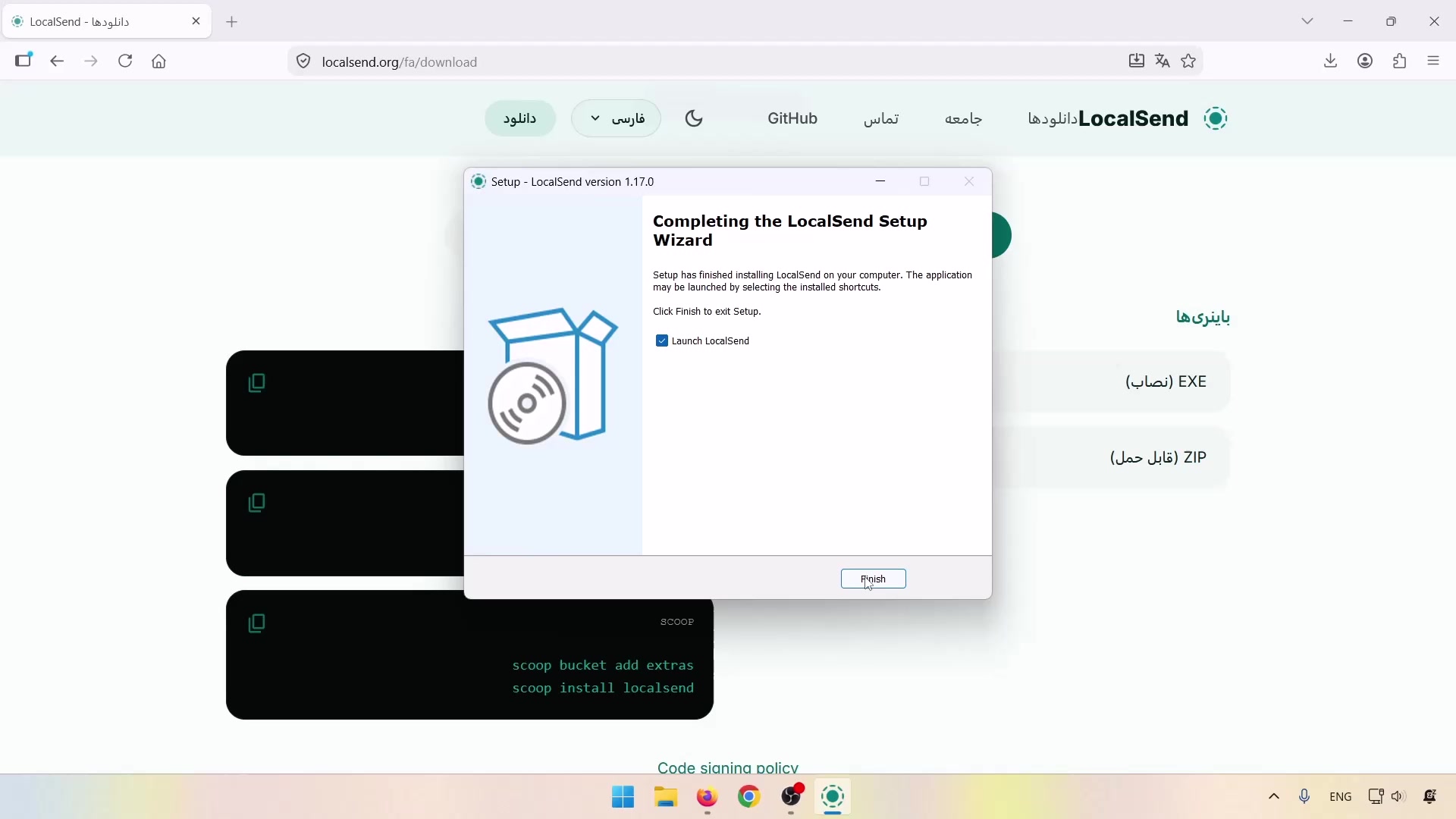The image size is (1456, 819).
Task: Select ZIP (قابل حمل) download option
Action: pos(1111,457)
